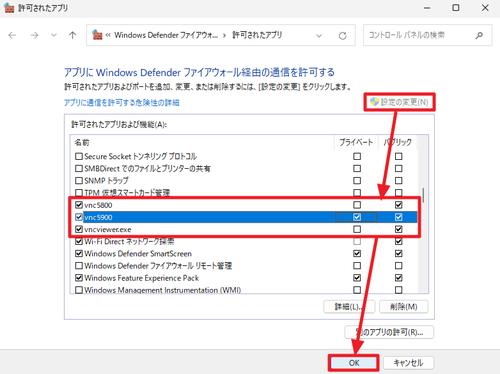The width and height of the screenshot is (500, 374).
Task: Toggle public checkbox for vnc5800
Action: tap(399, 205)
